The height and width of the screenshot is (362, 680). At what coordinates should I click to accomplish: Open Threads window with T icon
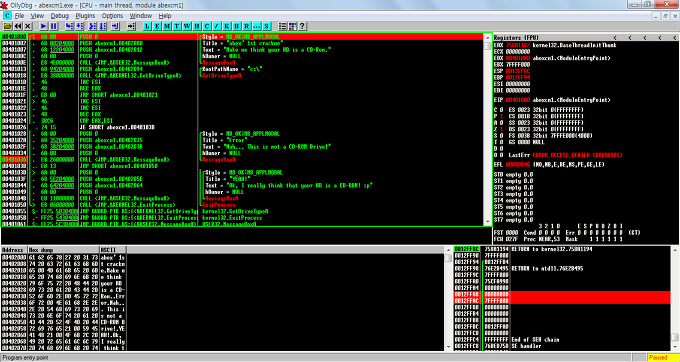[177, 26]
